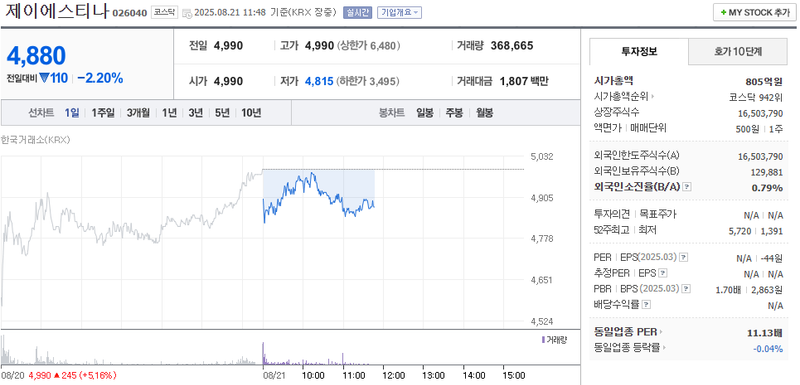Switch to the 일봉 candlestick chart
800x385 pixels.
click(x=424, y=113)
